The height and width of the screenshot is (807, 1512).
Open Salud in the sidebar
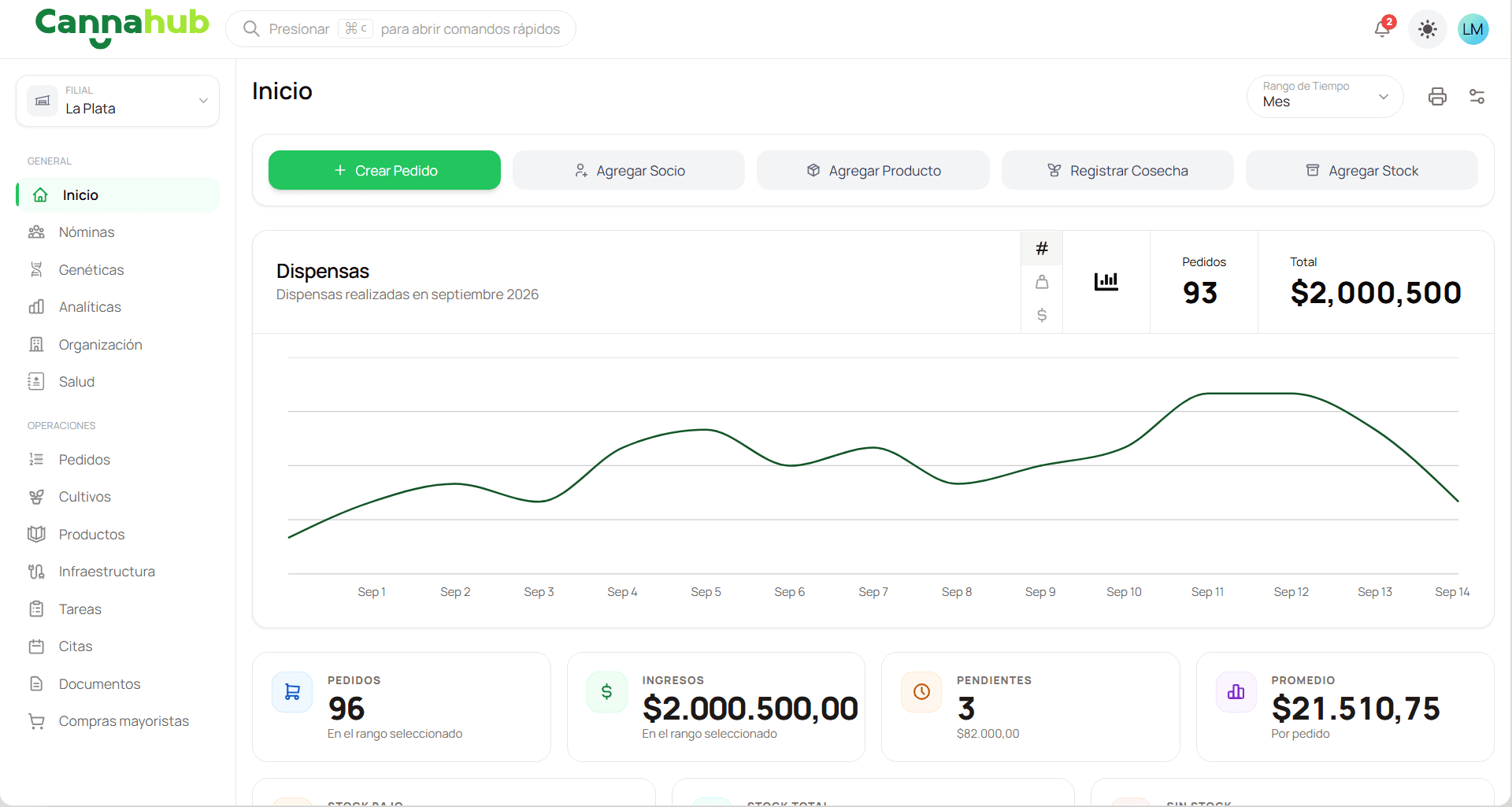pyautogui.click(x=117, y=382)
